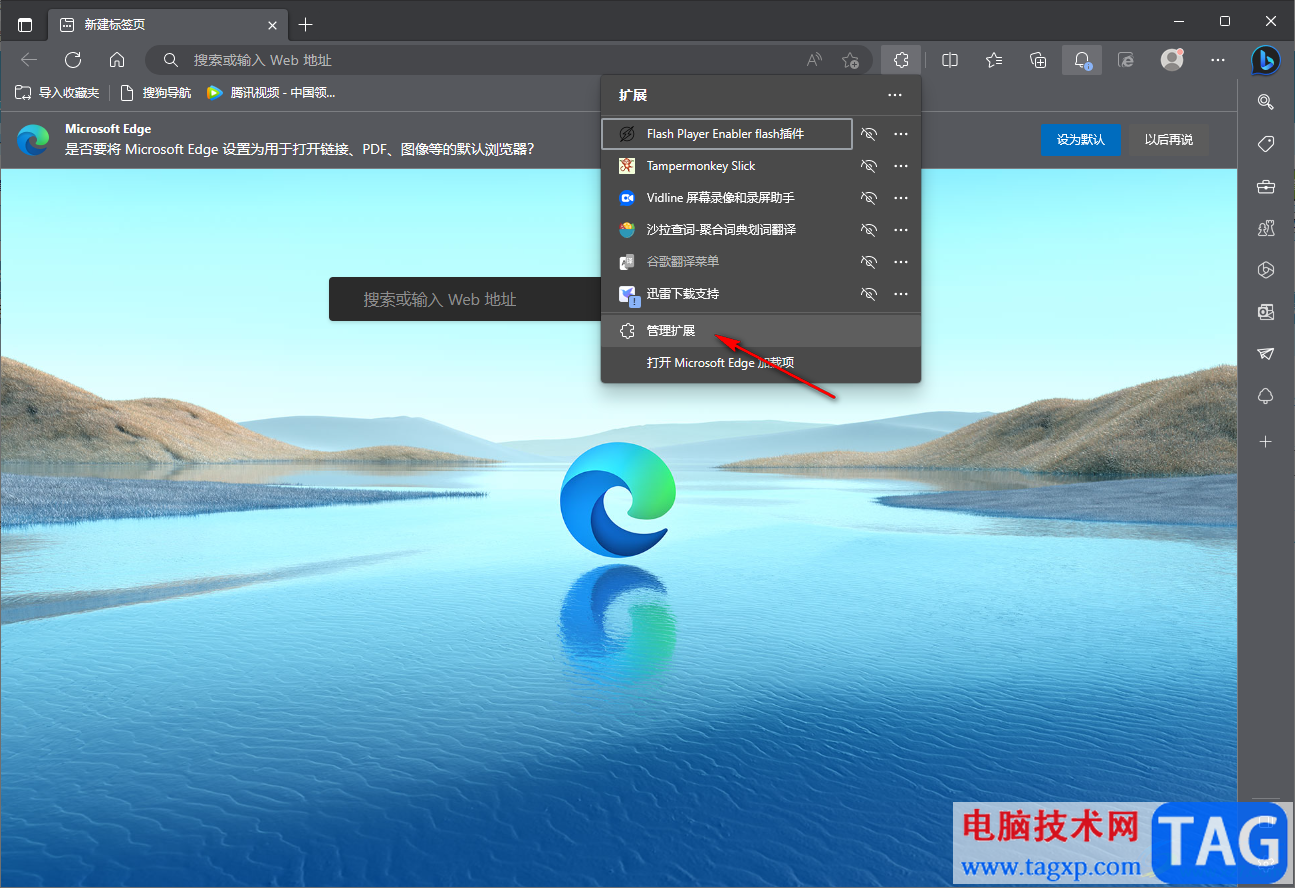
Task: Click the Back navigation arrow
Action: pos(29,60)
